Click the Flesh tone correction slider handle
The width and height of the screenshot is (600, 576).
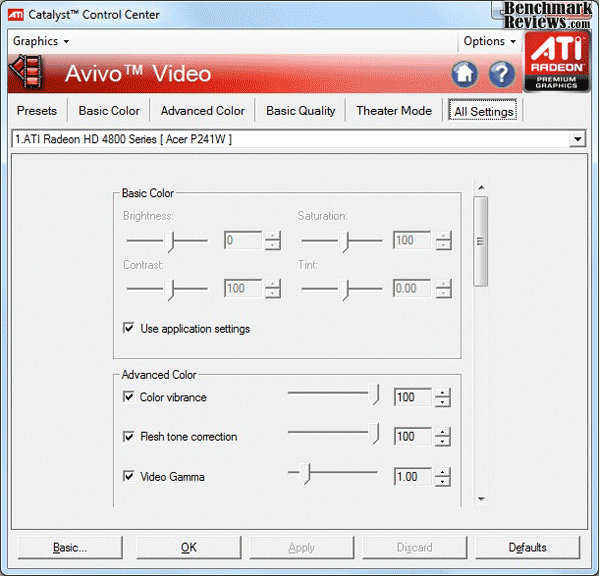[374, 433]
